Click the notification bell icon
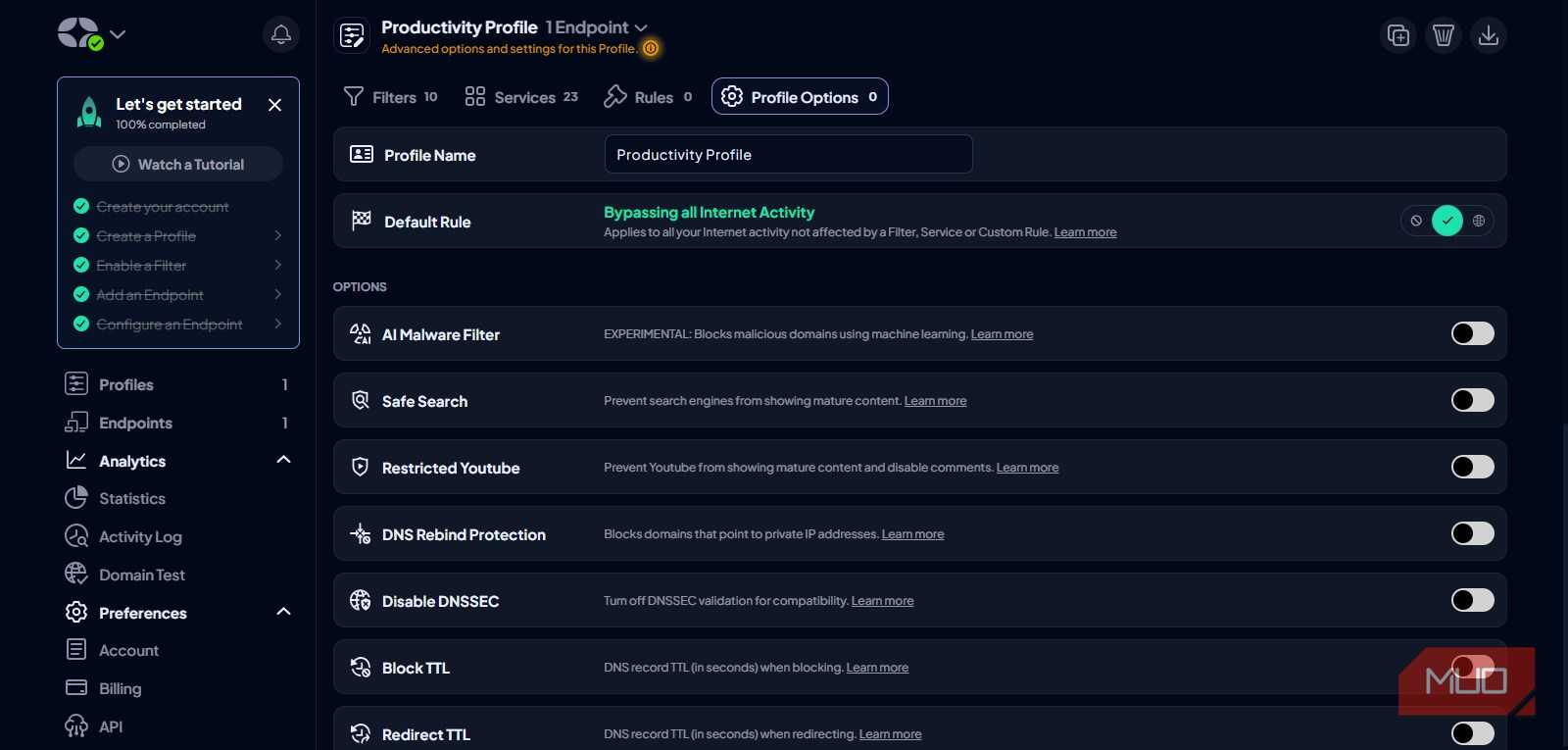The width and height of the screenshot is (1568, 750). click(281, 34)
